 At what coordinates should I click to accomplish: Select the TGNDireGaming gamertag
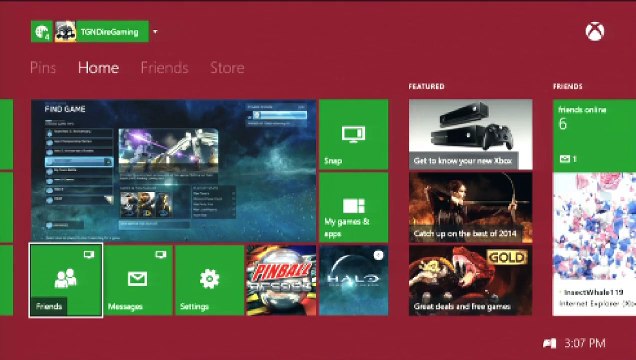110,32
